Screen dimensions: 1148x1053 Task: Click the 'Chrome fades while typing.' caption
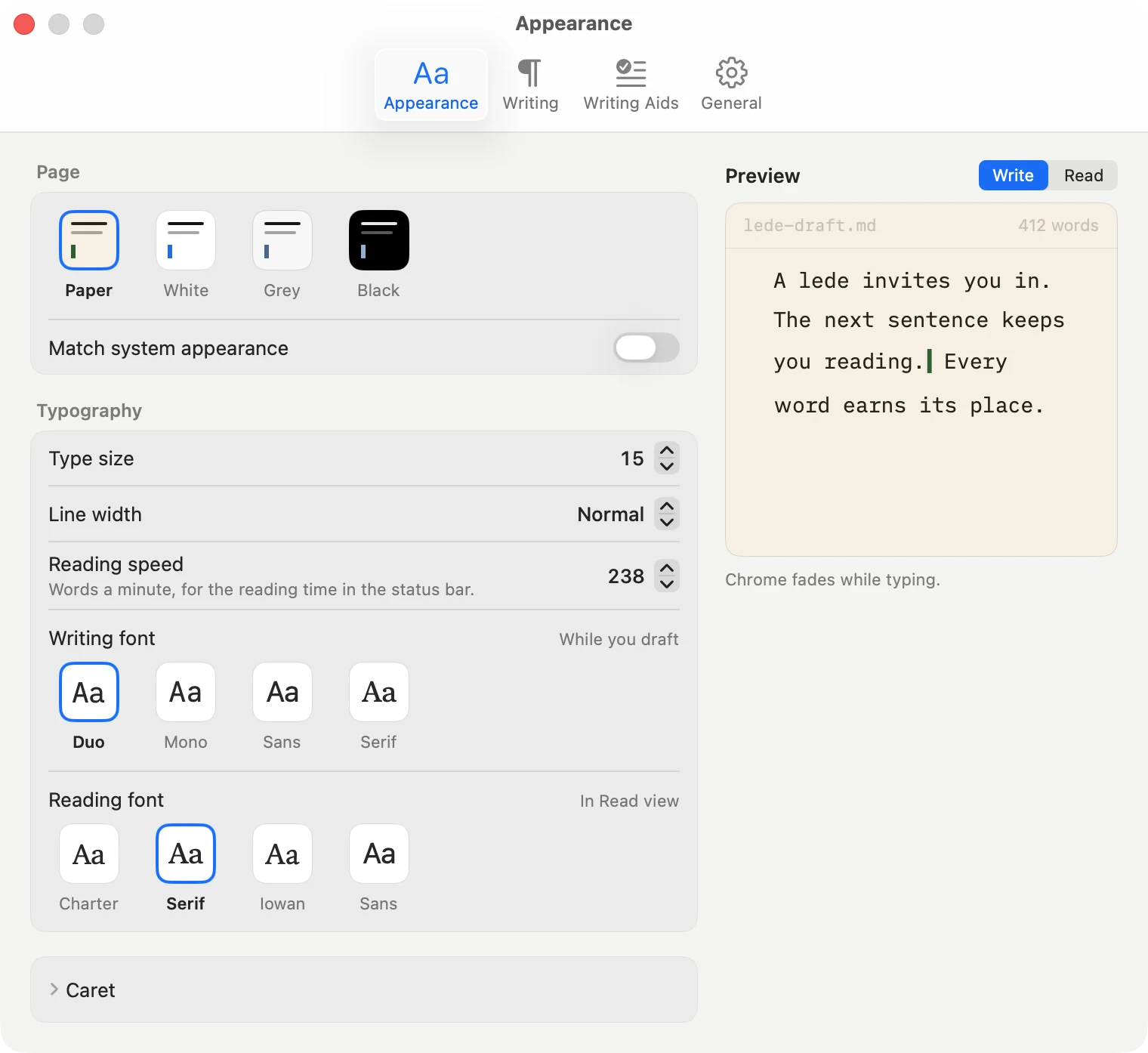pyautogui.click(x=832, y=579)
